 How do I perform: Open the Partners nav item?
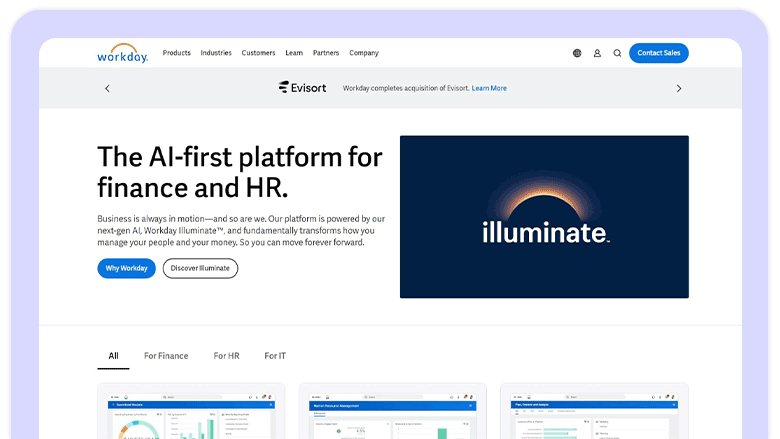coord(326,53)
